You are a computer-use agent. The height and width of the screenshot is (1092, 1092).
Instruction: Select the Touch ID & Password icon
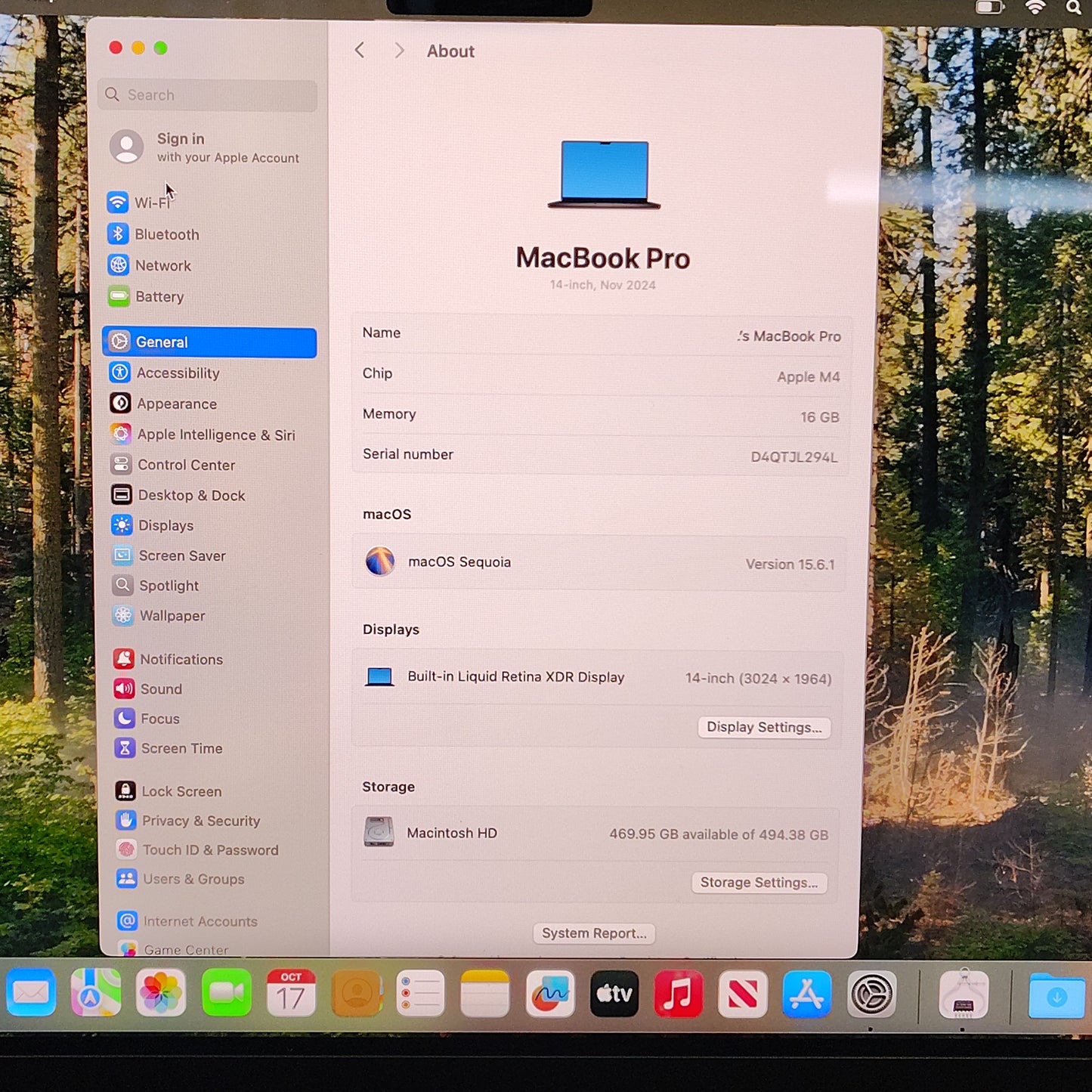pos(125,849)
